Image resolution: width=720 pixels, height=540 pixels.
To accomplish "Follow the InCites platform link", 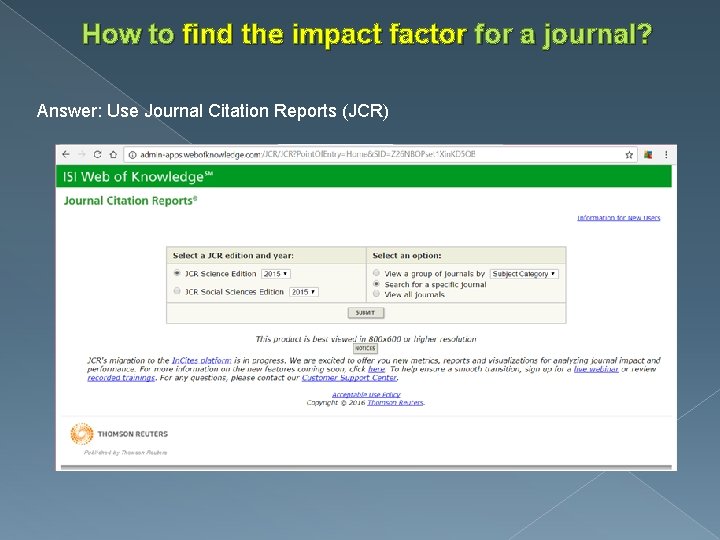I will (202, 360).
